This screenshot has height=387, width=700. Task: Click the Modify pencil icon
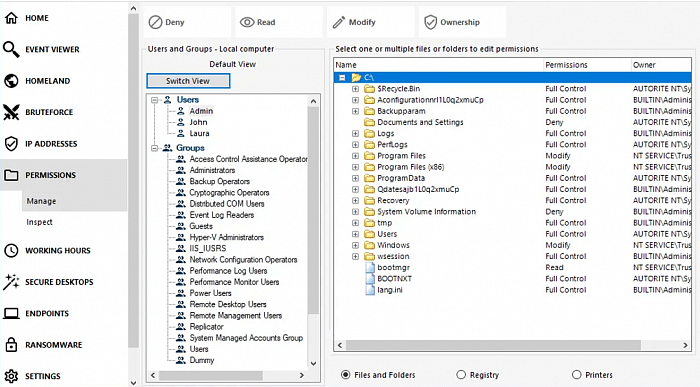(x=339, y=22)
